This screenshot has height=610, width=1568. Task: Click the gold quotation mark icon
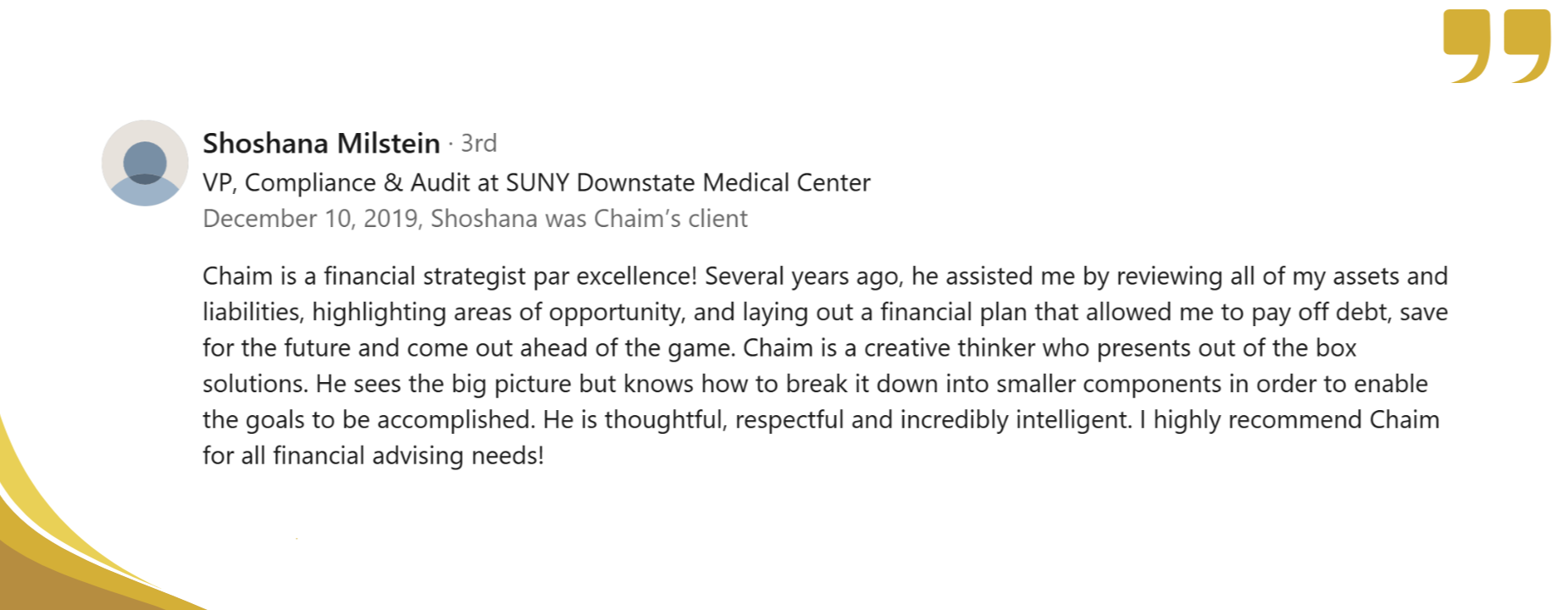tap(1497, 47)
